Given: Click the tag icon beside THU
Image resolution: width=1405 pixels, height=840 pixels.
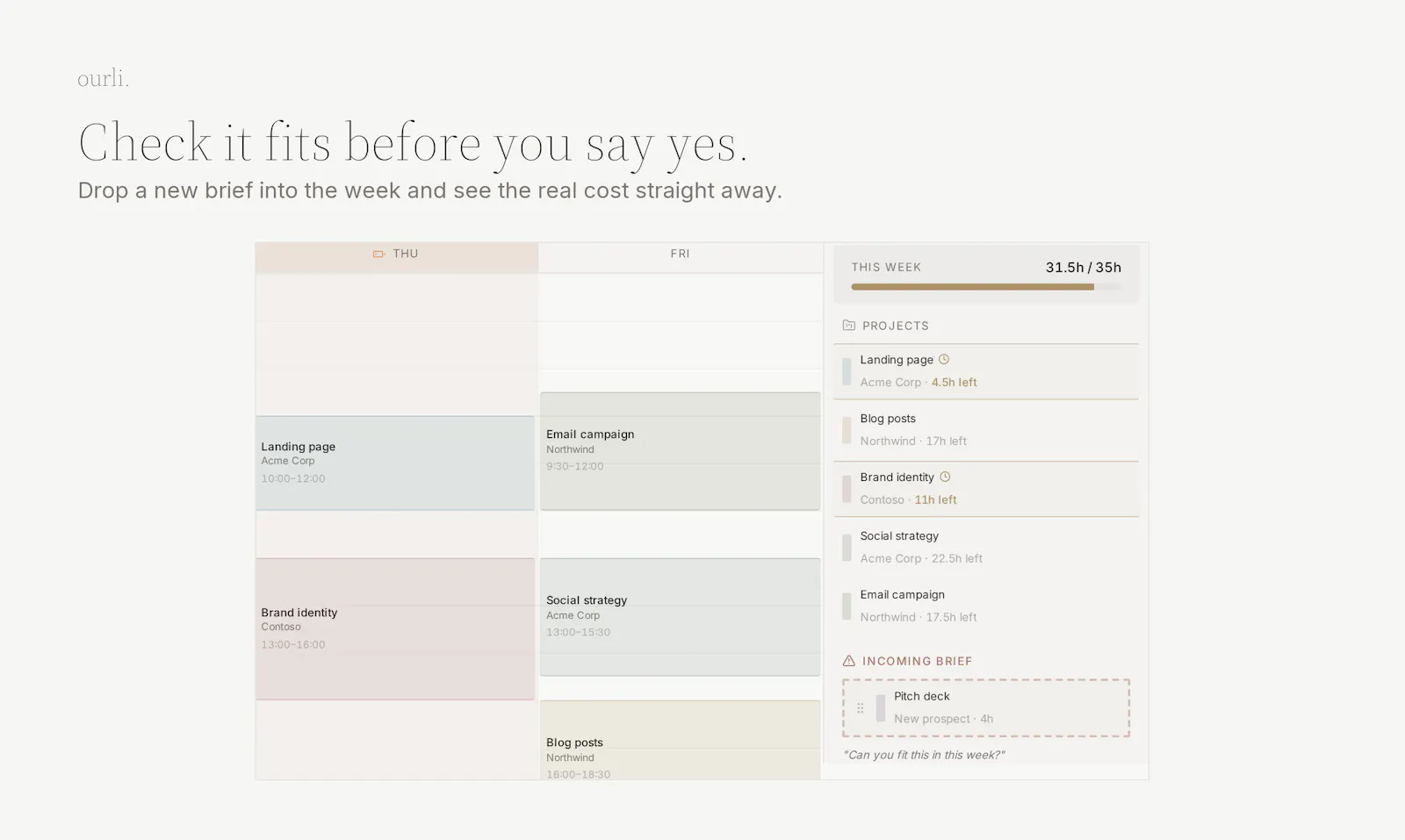Looking at the screenshot, I should tap(378, 254).
